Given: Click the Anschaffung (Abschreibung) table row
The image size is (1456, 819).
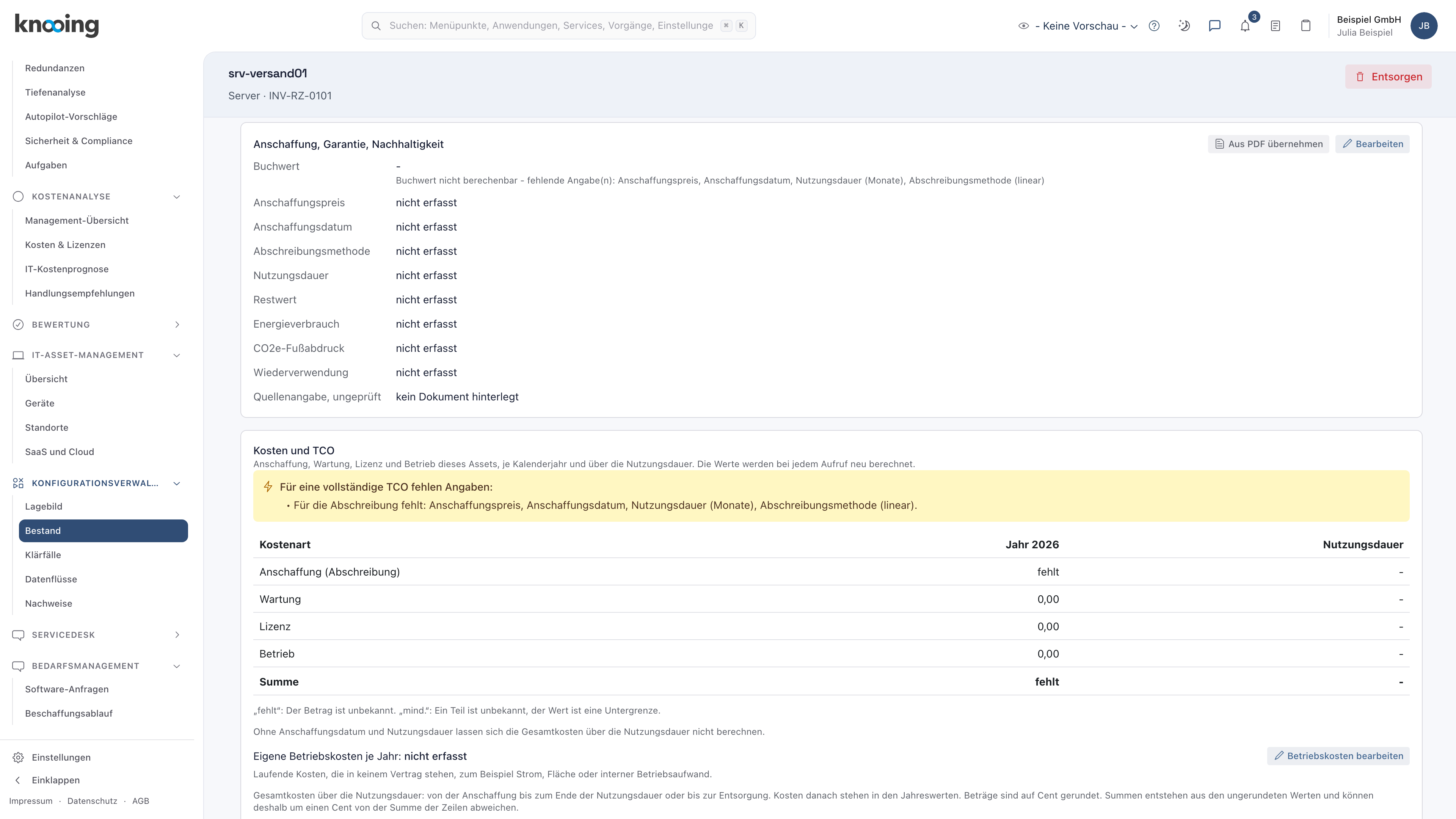Looking at the screenshot, I should pos(831,572).
